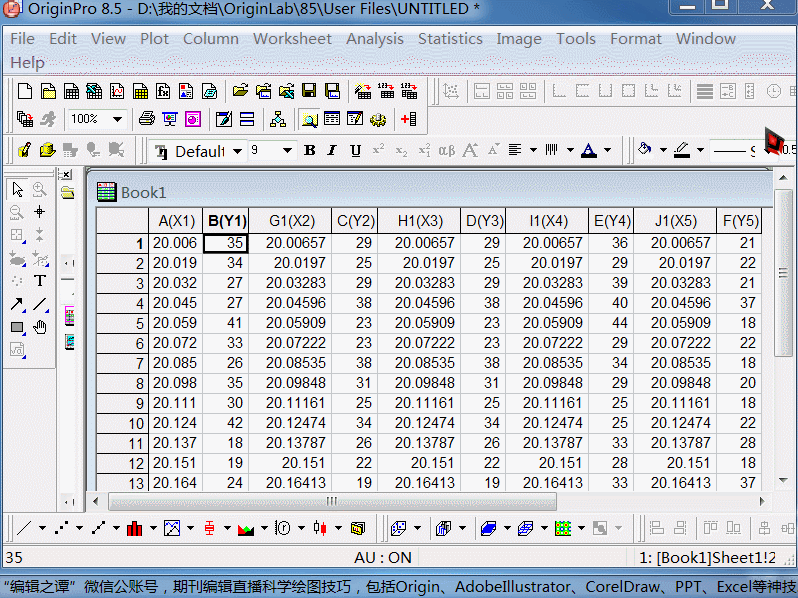This screenshot has width=798, height=598.
Task: Activate the Text tool
Action: 40,281
